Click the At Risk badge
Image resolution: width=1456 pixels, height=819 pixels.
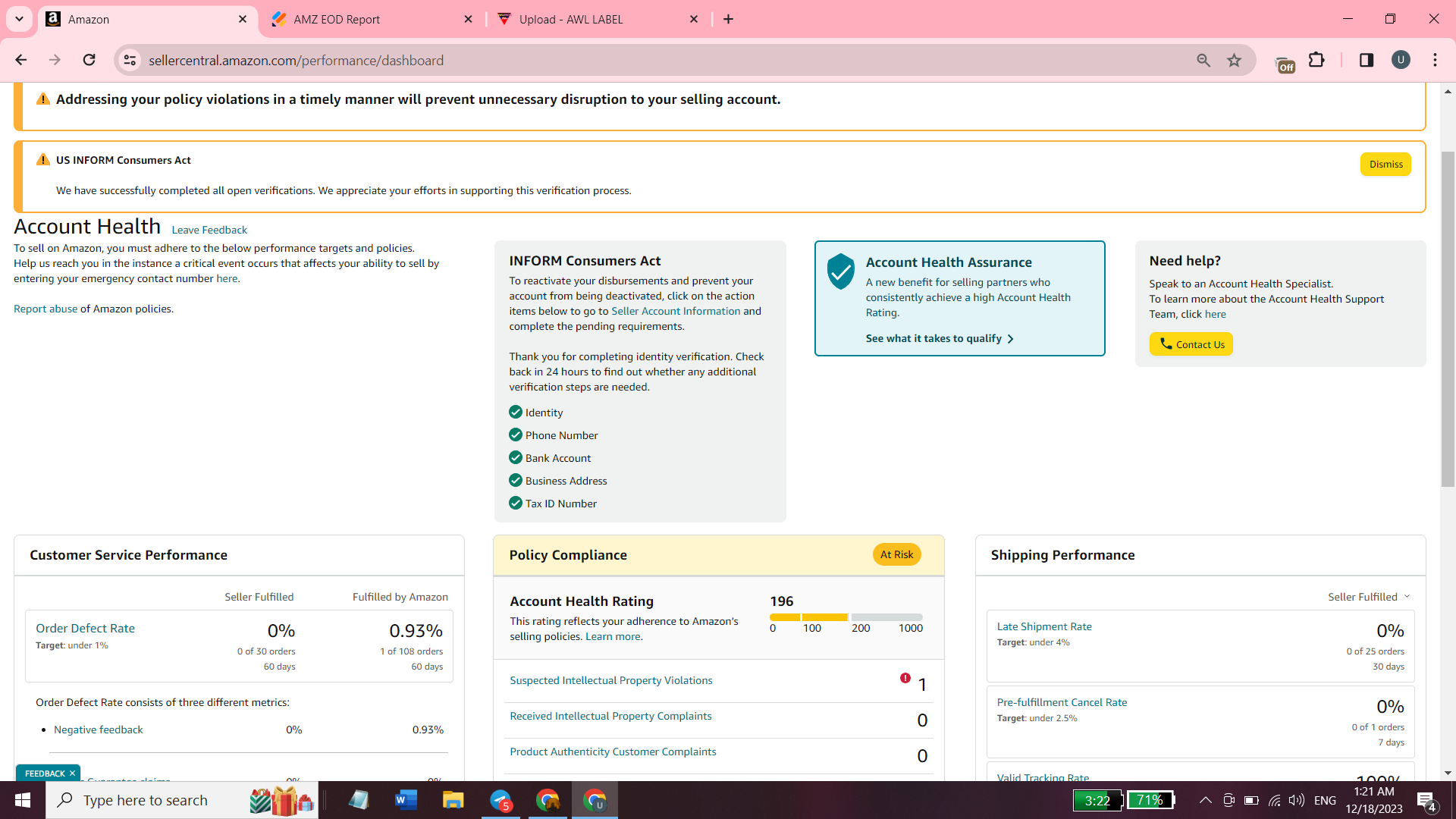tap(896, 554)
